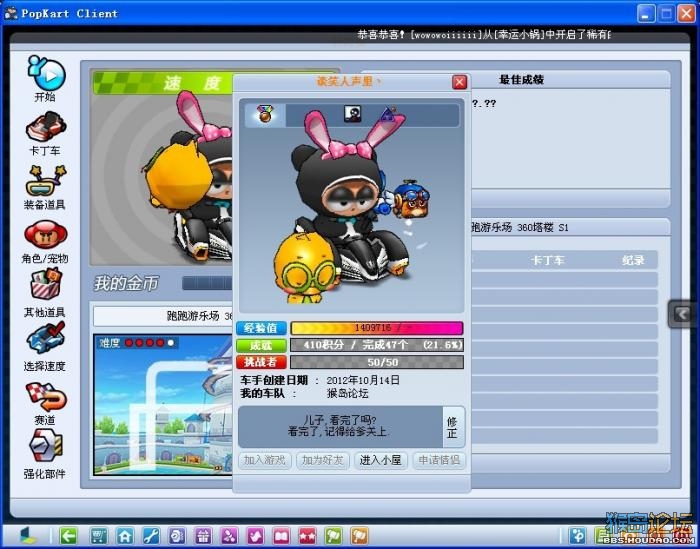This screenshot has height=549, width=700.
Task: Close the player profile popup
Action: pyautogui.click(x=459, y=82)
